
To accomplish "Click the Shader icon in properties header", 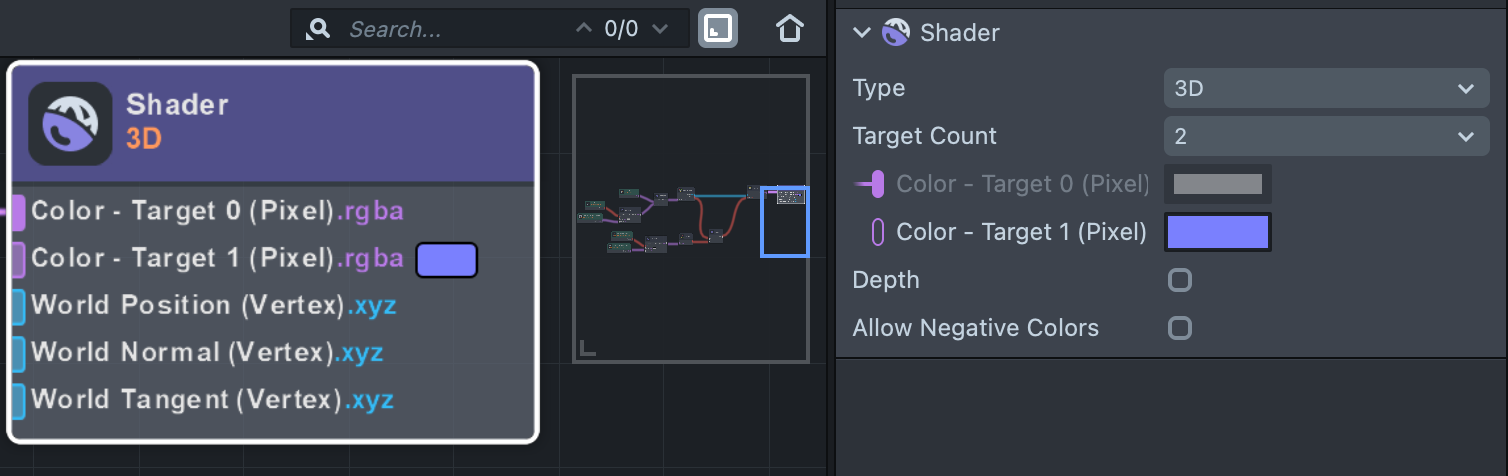I will [x=895, y=33].
